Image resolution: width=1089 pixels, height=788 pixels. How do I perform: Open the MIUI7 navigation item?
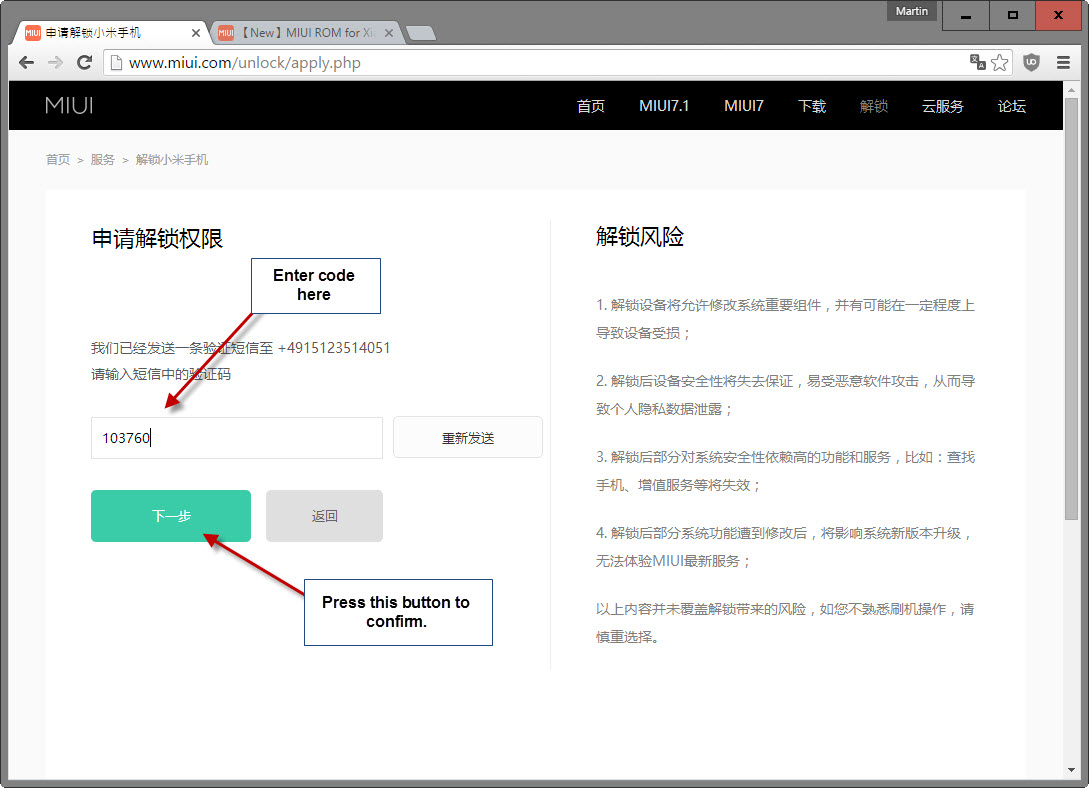coord(744,106)
